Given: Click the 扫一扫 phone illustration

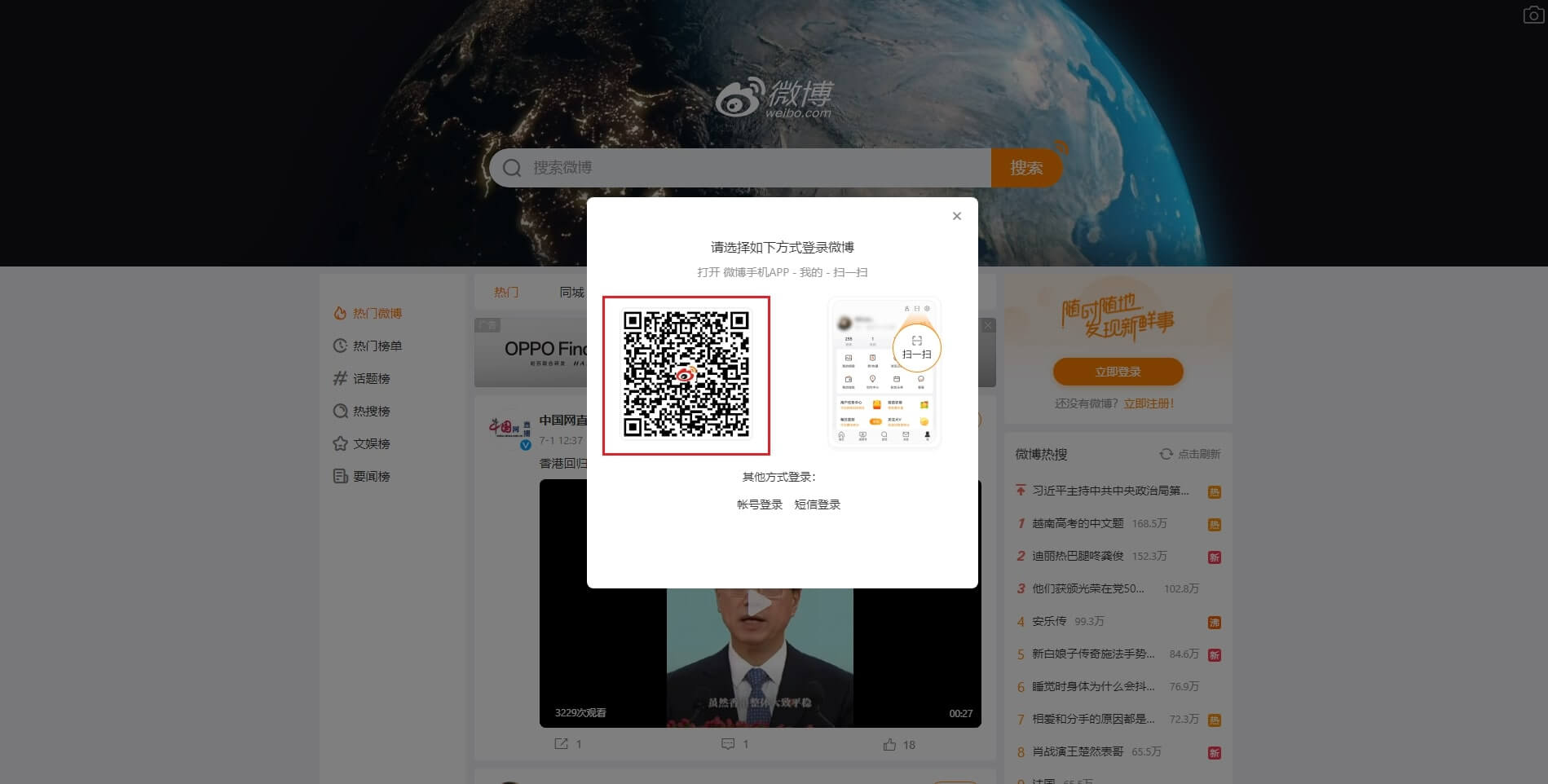Looking at the screenshot, I should tap(884, 373).
